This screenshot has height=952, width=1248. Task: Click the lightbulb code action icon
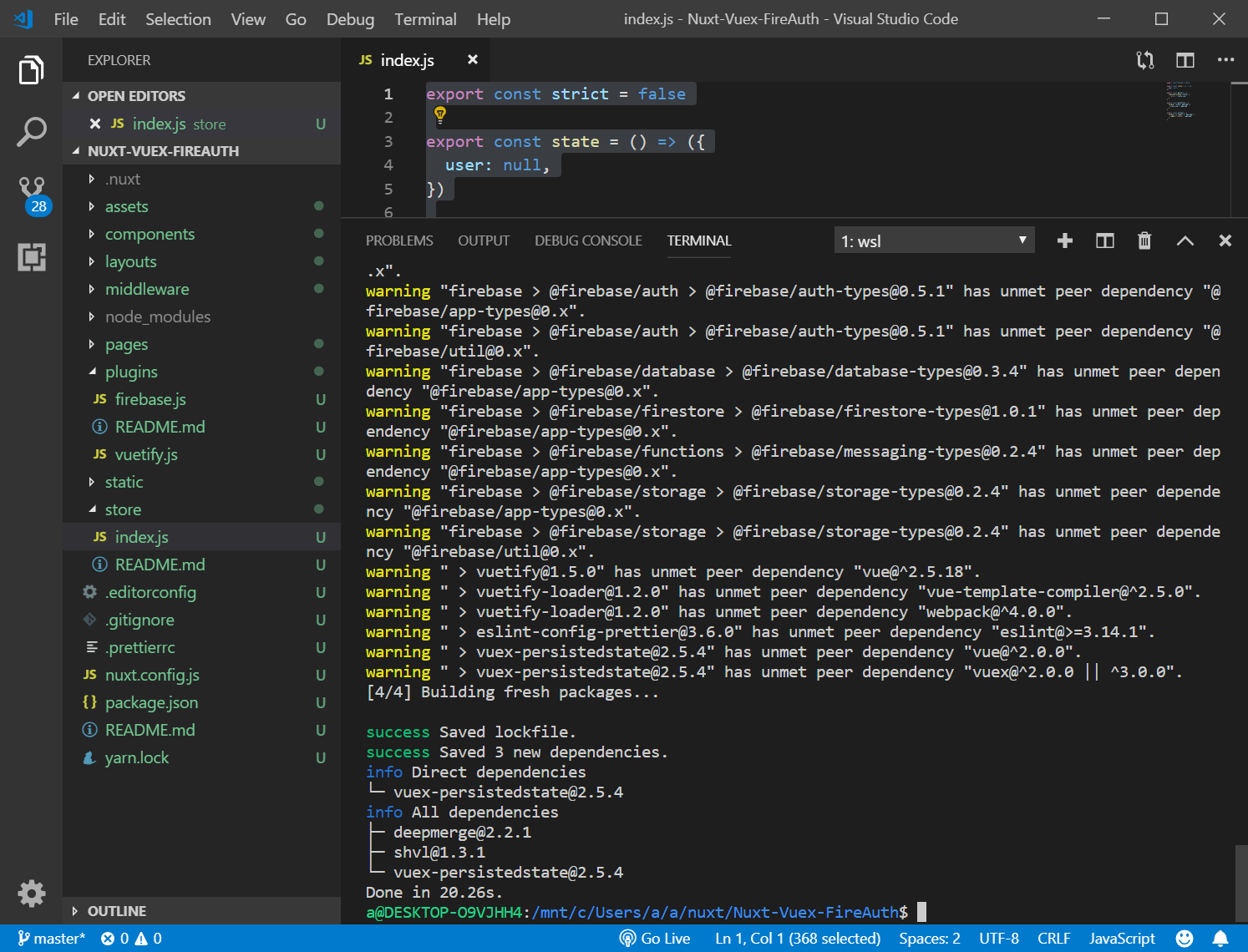click(440, 115)
